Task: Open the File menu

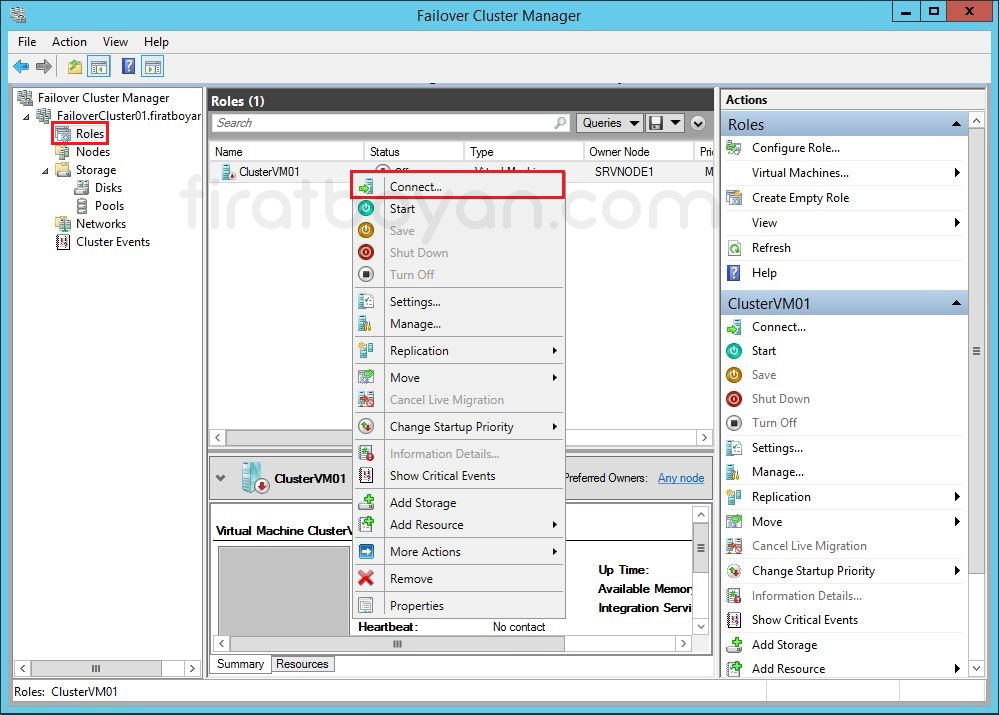Action: pyautogui.click(x=27, y=42)
